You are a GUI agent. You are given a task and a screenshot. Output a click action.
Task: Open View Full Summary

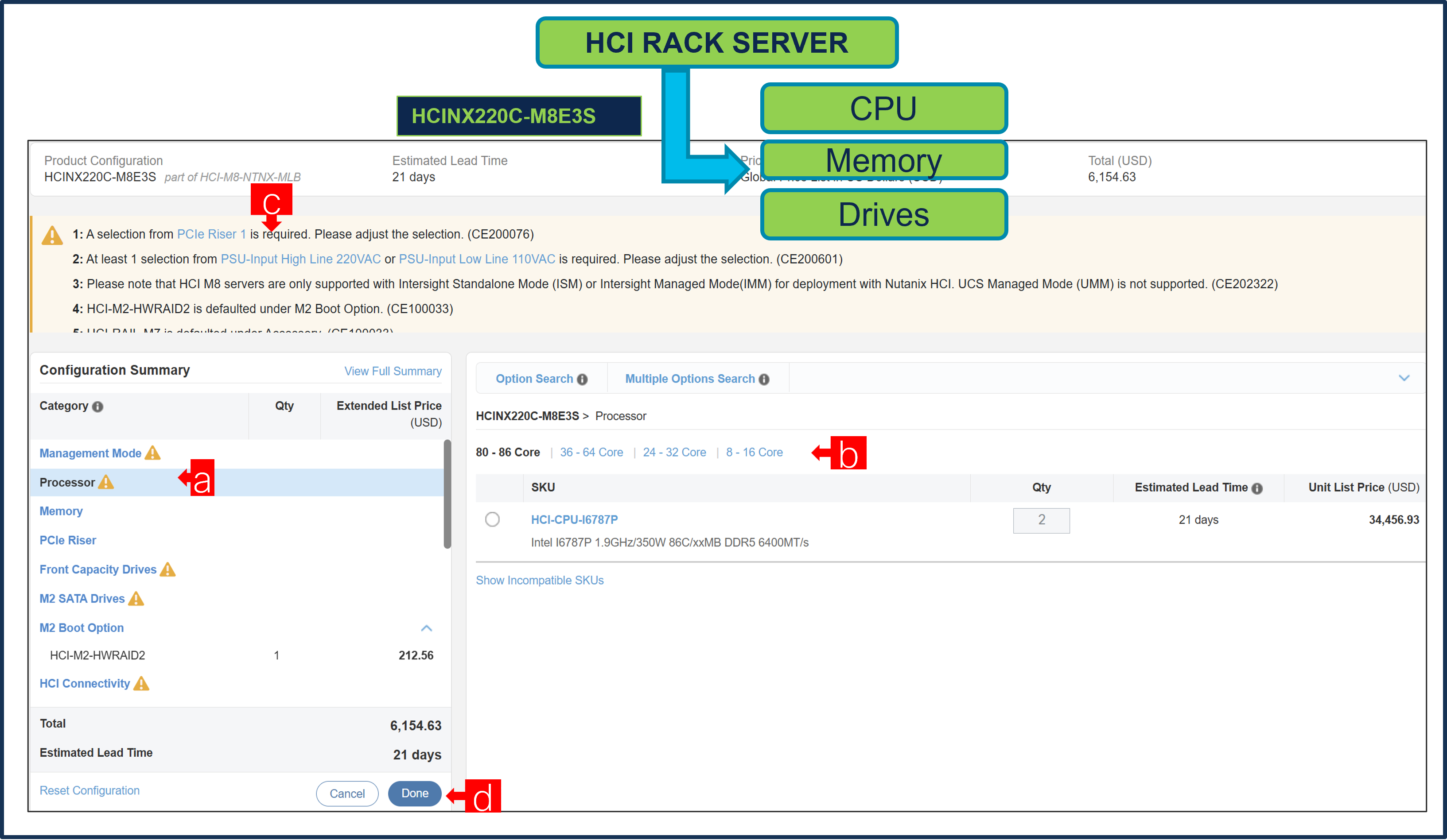pos(393,371)
